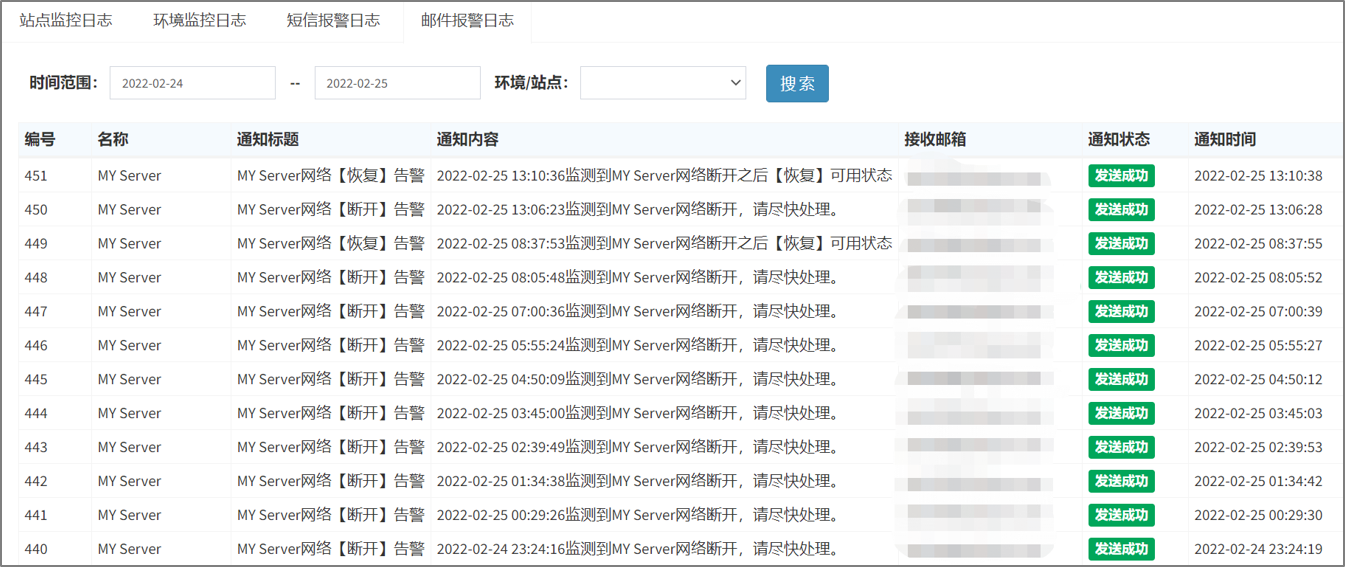Open the 环境监控日志 tab
Image resolution: width=1345 pixels, height=567 pixels.
coord(199,20)
